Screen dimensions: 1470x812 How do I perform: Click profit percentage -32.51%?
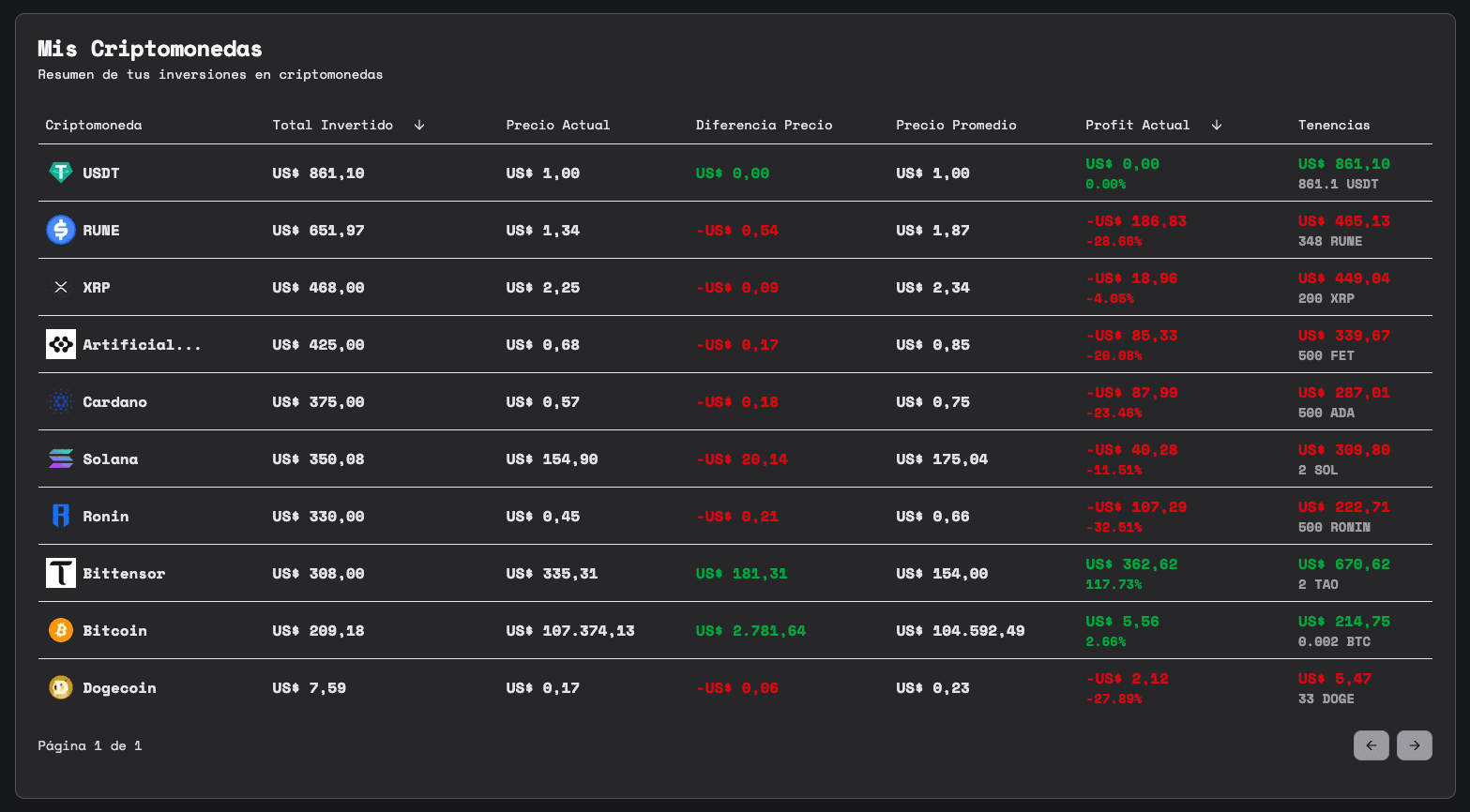pyautogui.click(x=1114, y=527)
